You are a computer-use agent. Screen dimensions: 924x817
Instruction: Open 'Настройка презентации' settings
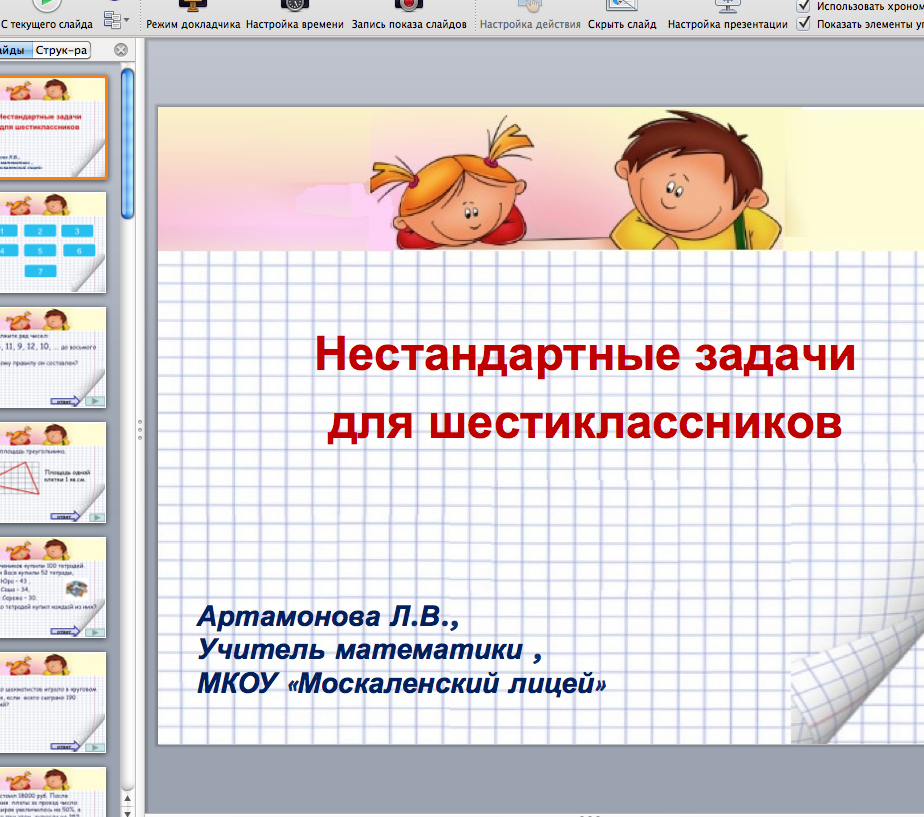727,16
